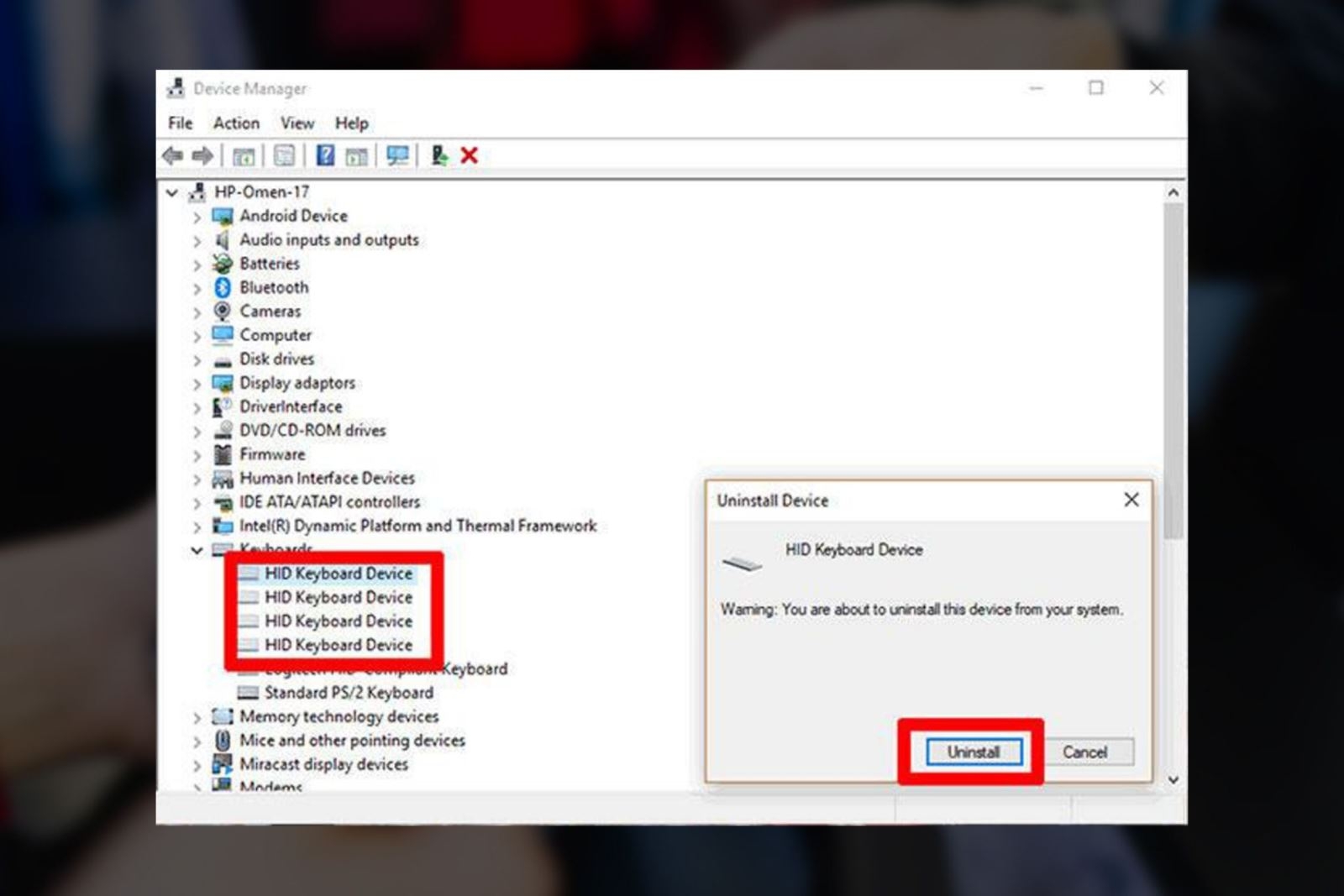
Task: Click the DriverInterface icon
Action: [223, 406]
